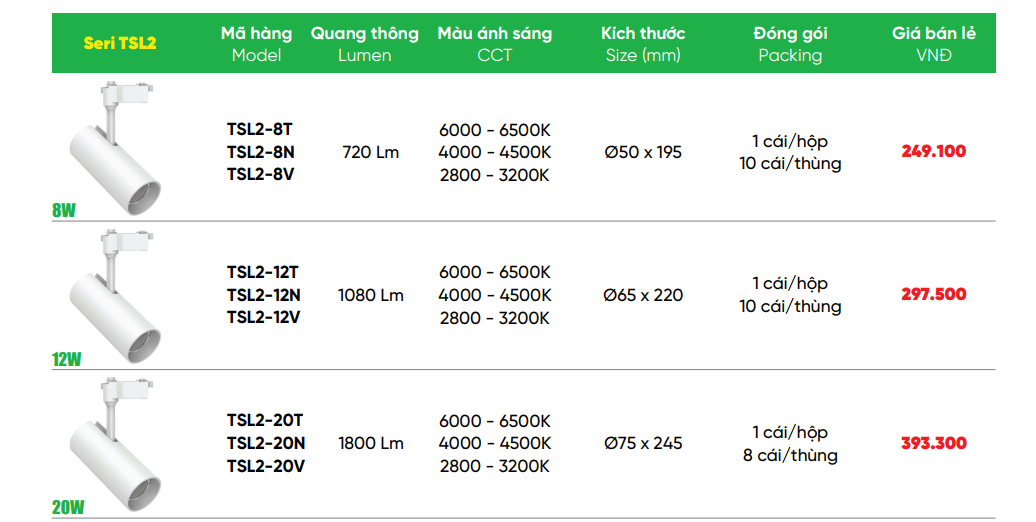This screenshot has height=522, width=1036.
Task: Click the Kích thước Size (mm) header
Action: coord(643,44)
